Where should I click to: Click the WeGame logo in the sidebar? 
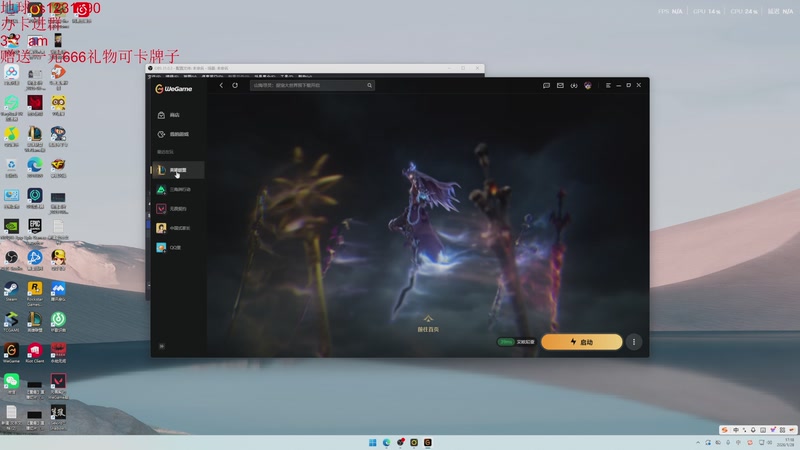(173, 89)
